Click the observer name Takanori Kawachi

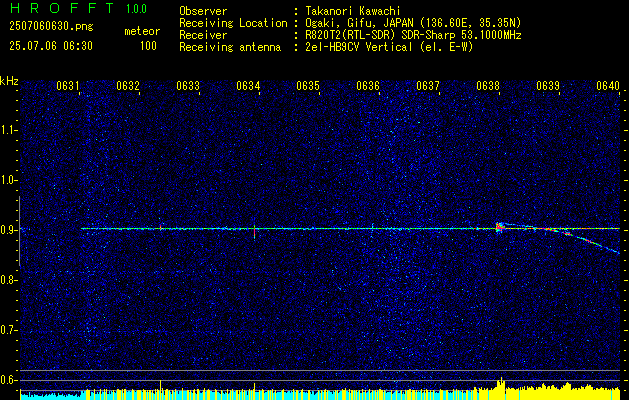[353, 11]
